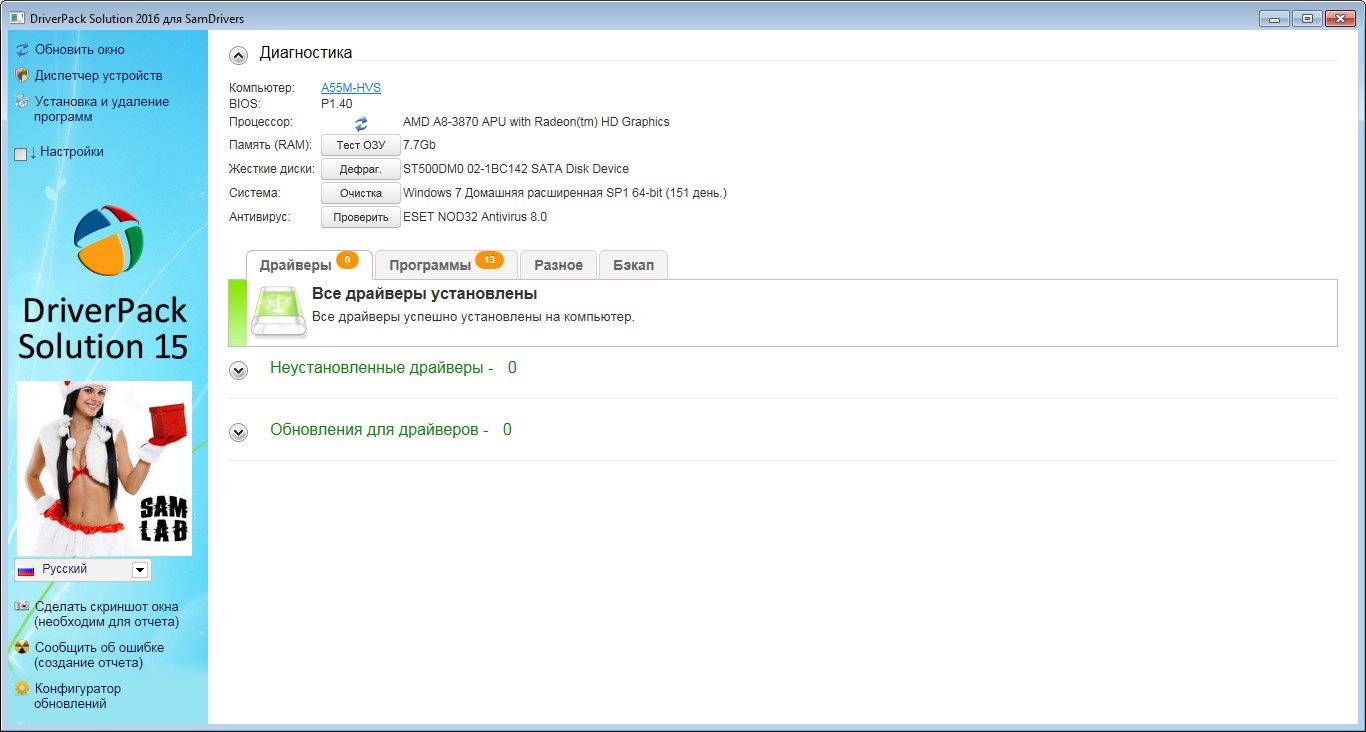This screenshot has height=732, width=1366.
Task: Open Конфигуратор обновлений link
Action: 77,696
